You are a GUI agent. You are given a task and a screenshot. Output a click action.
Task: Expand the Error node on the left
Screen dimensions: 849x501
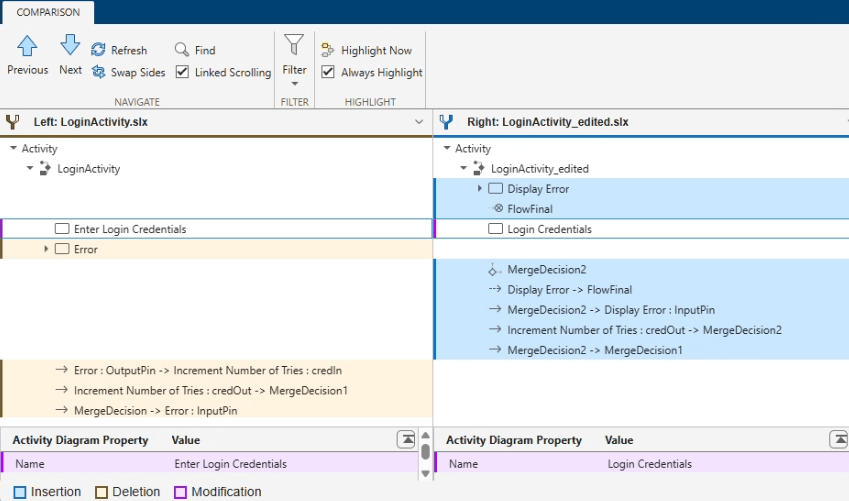click(x=46, y=249)
